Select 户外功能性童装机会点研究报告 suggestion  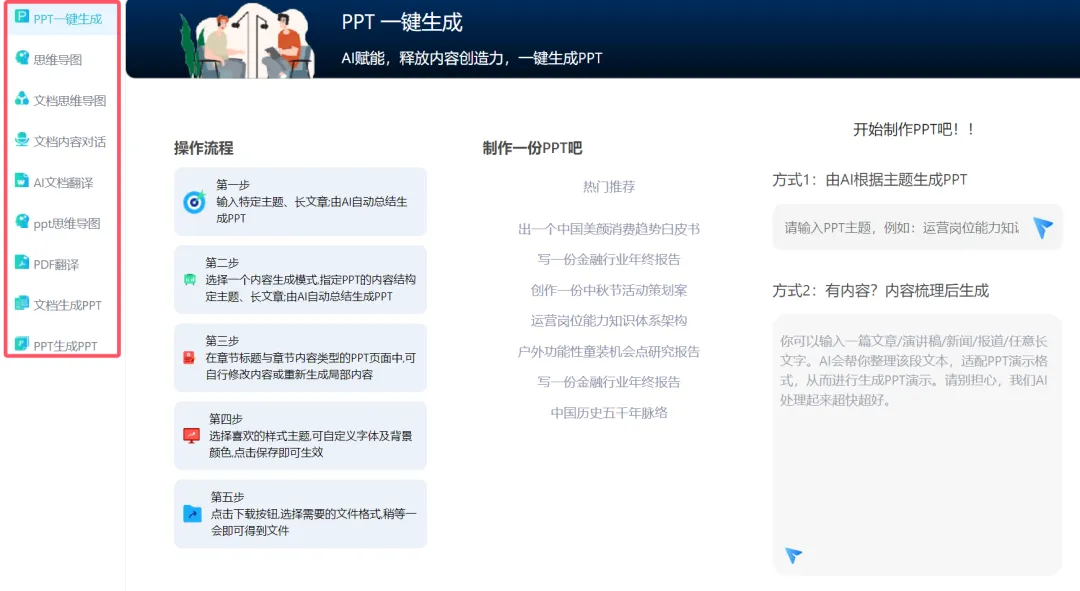tap(609, 352)
